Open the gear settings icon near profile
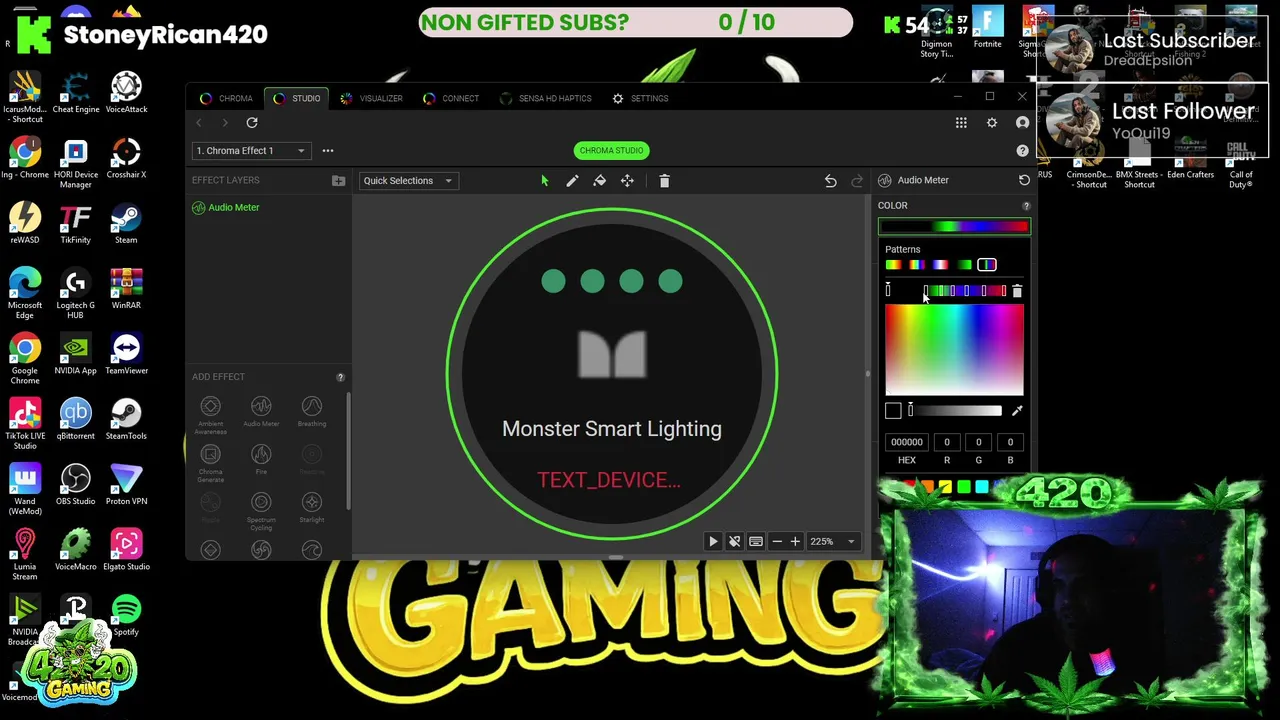Image resolution: width=1280 pixels, height=720 pixels. 992,122
